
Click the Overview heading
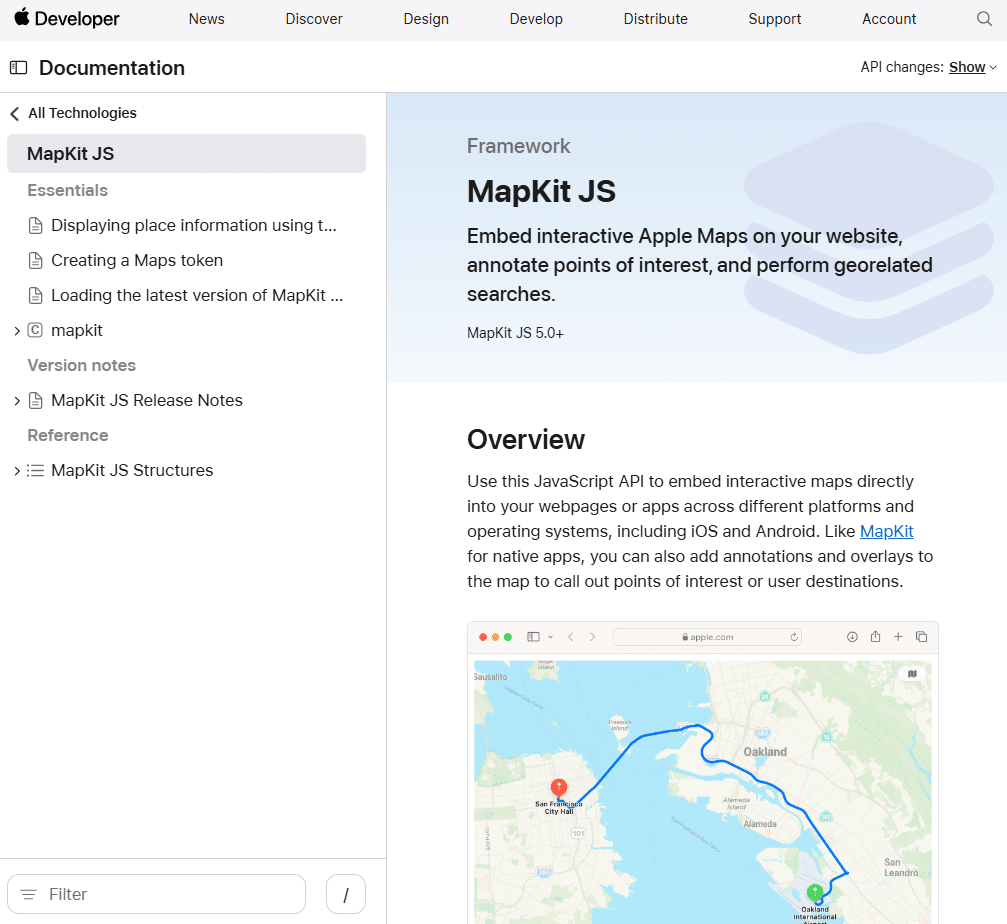(526, 440)
